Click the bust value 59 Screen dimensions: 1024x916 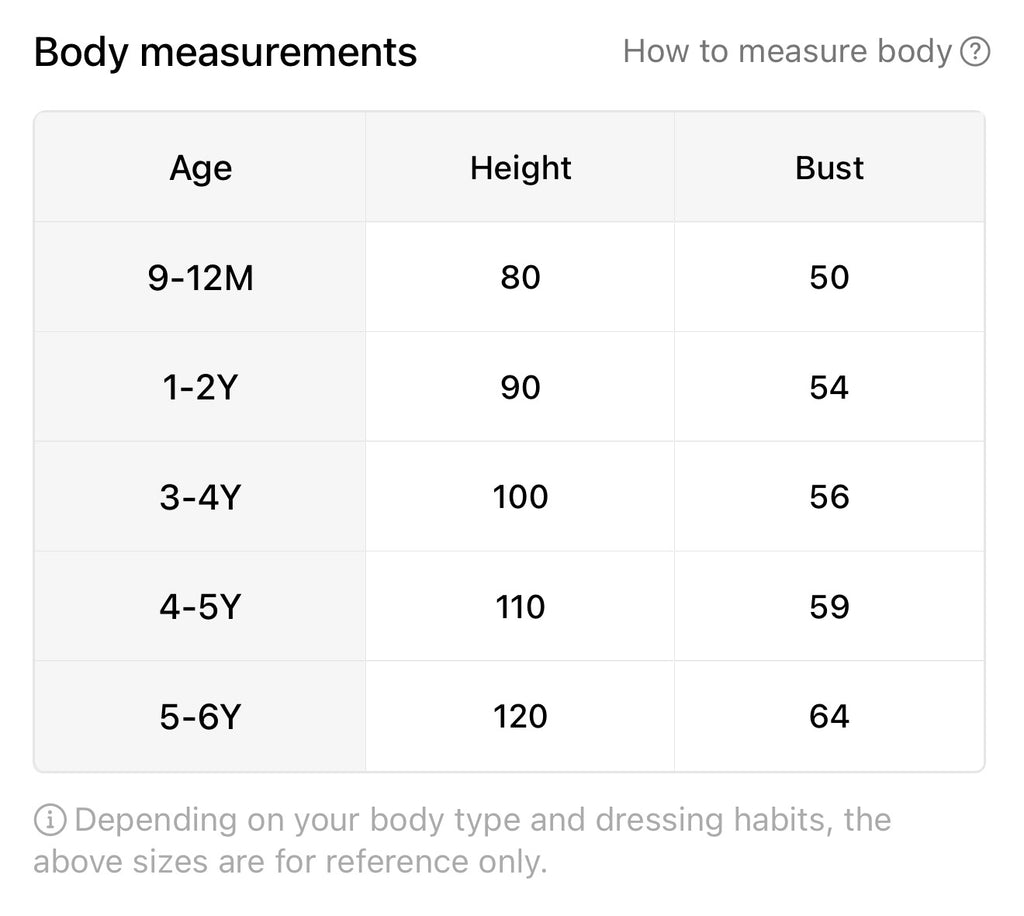tap(829, 607)
